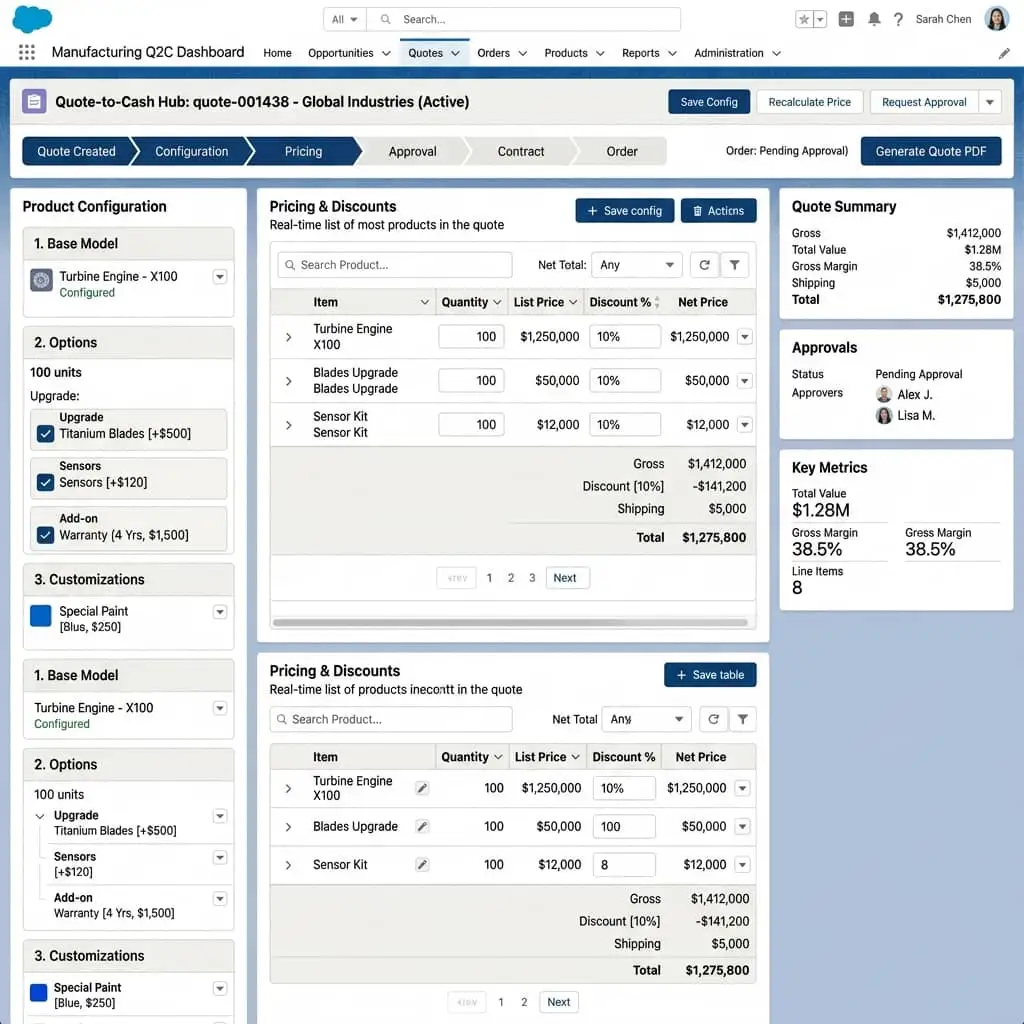Go to Home nav tab
Image resolution: width=1024 pixels, height=1024 pixels.
coord(278,53)
